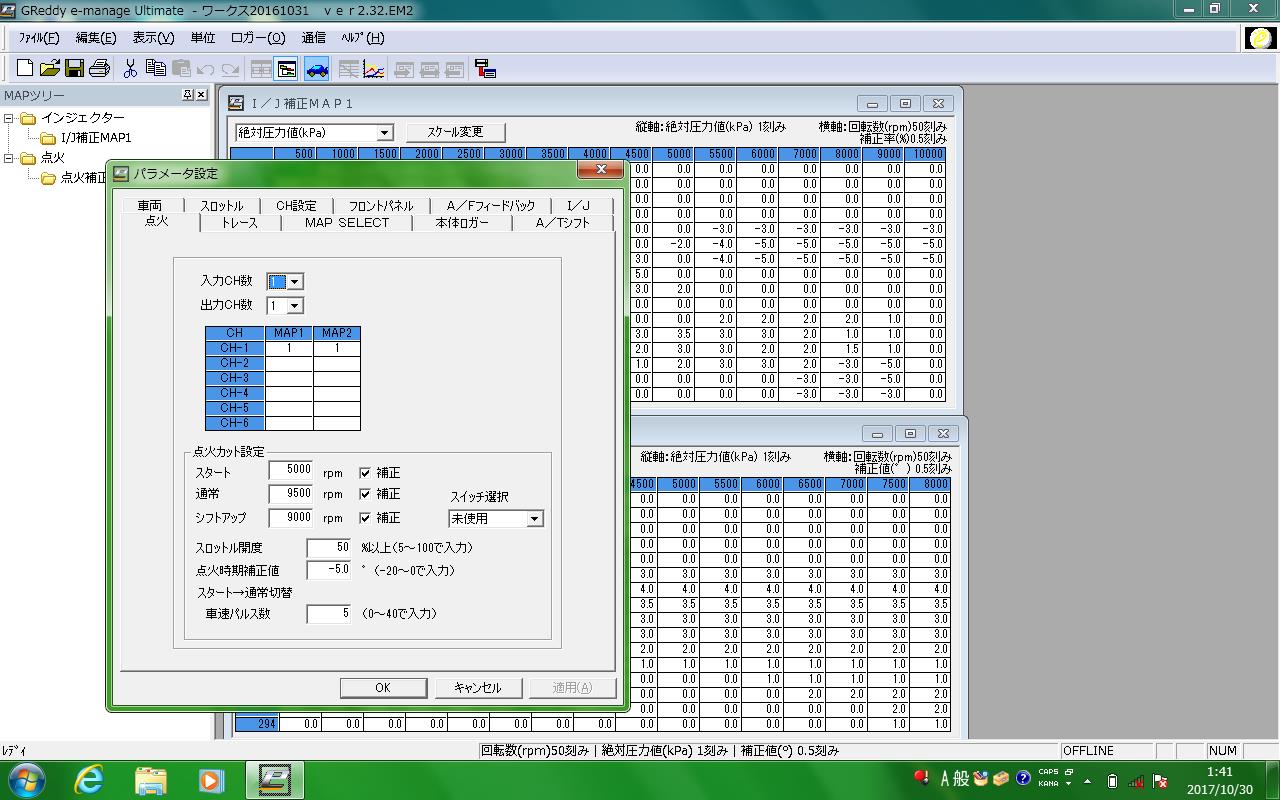Print using the printer toolbar icon
Screen dimensions: 1280x800
[99, 69]
